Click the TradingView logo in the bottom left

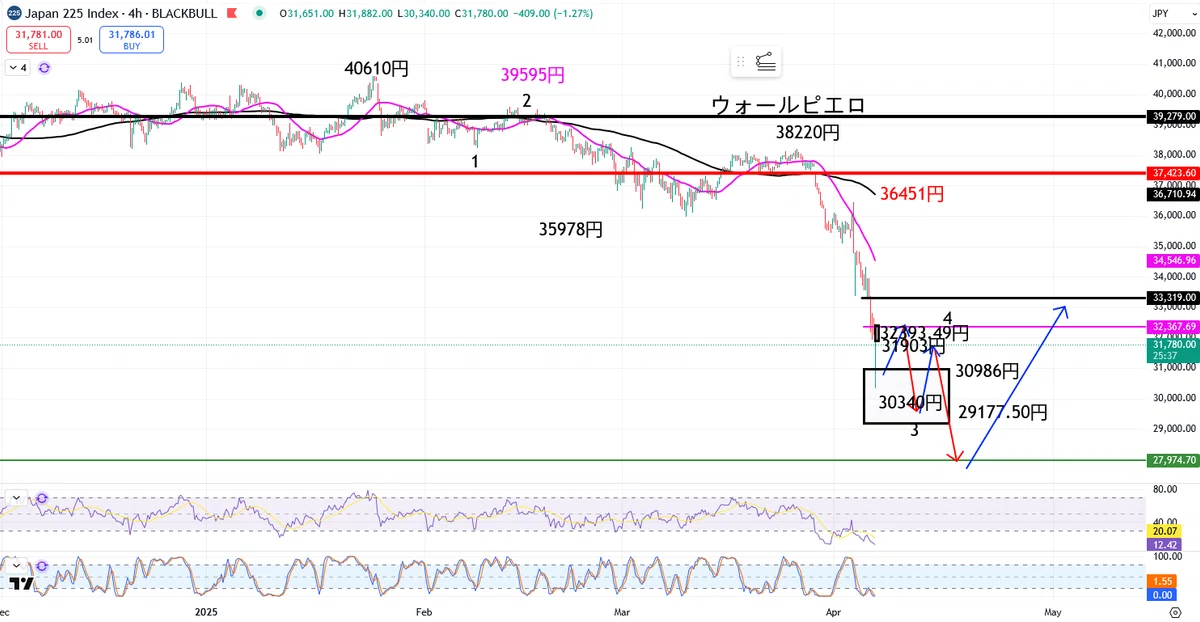tap(22, 584)
